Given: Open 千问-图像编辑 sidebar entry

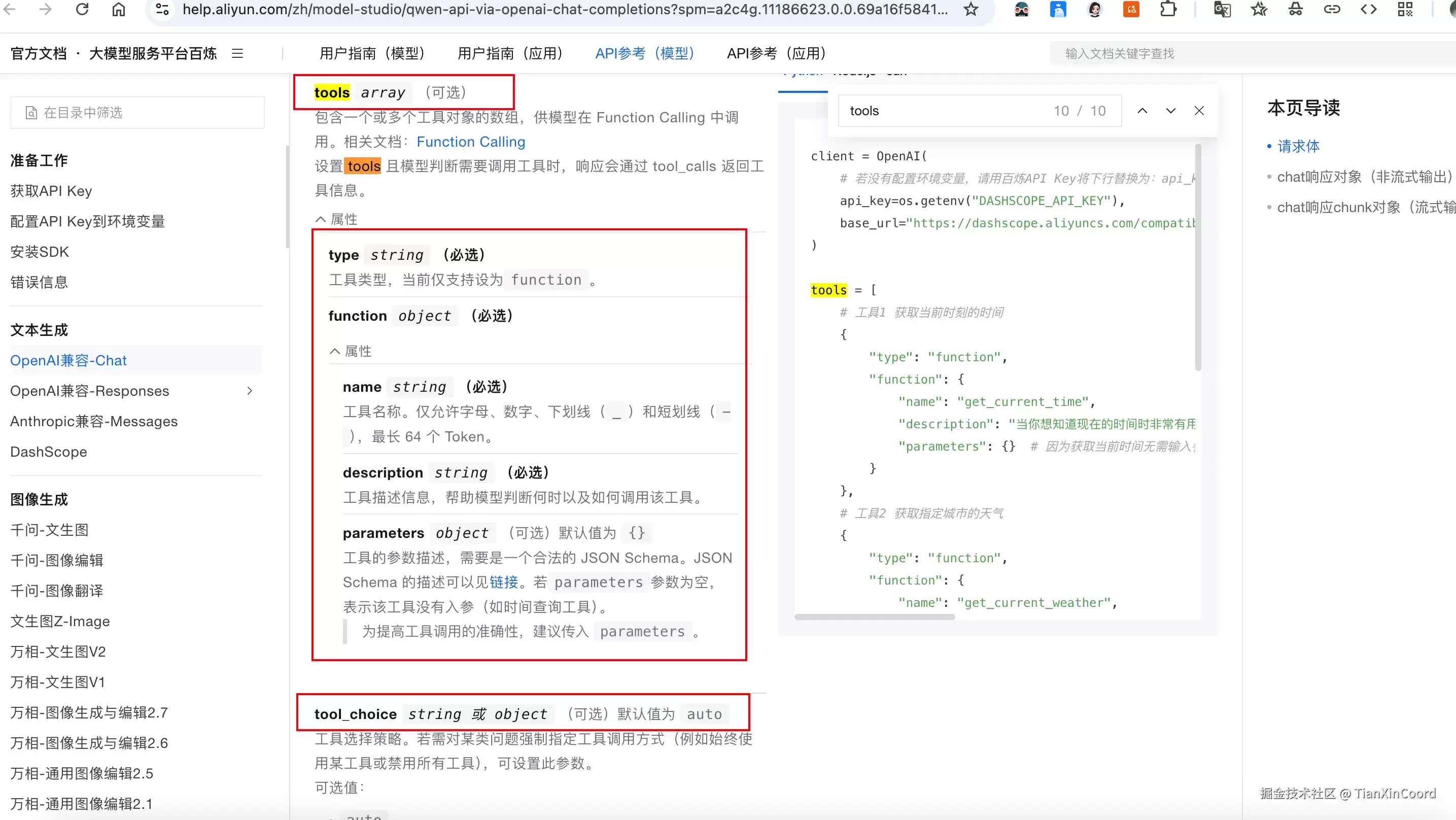Looking at the screenshot, I should [x=56, y=560].
